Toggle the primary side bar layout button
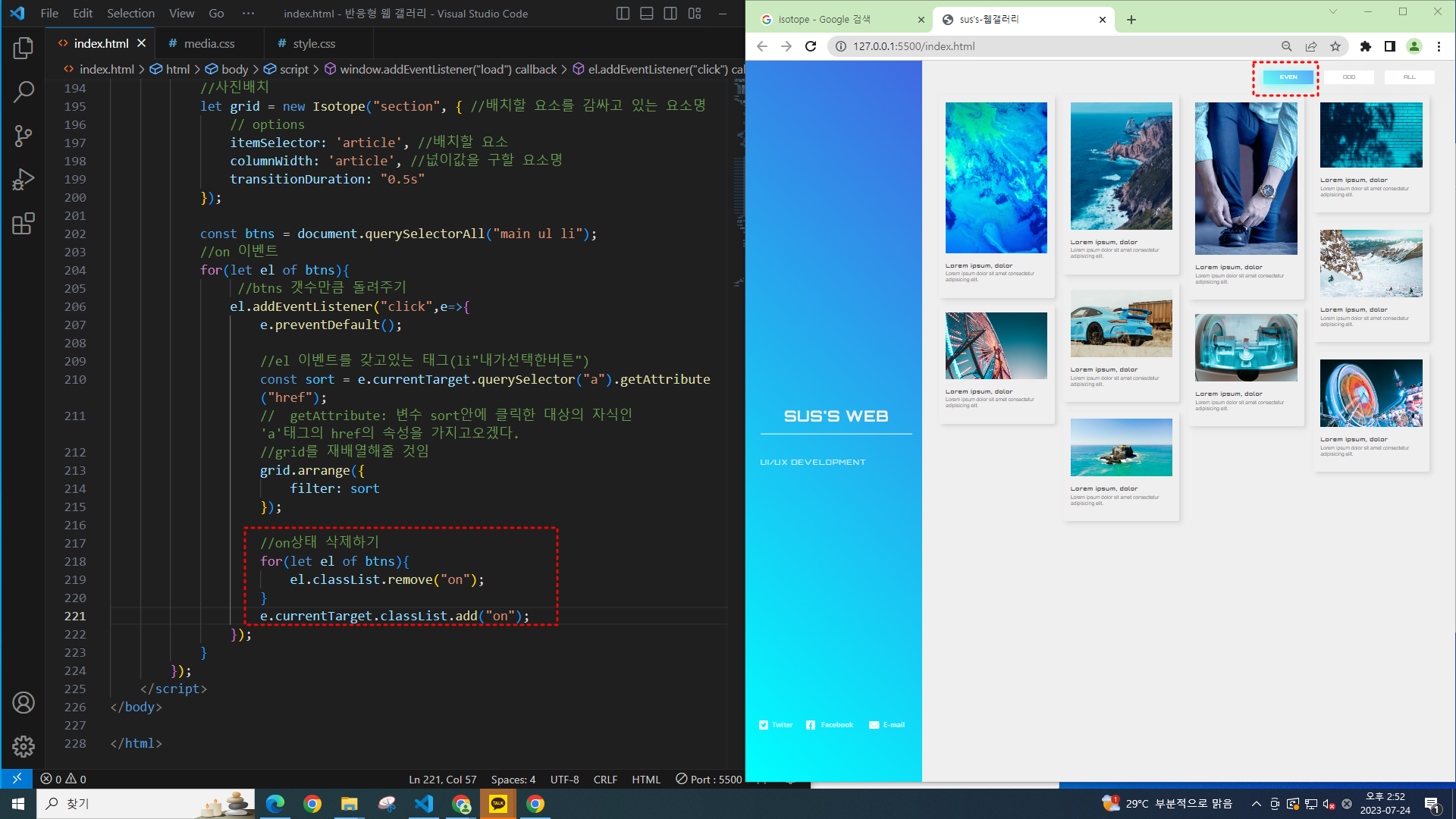1456x819 pixels. [x=623, y=14]
